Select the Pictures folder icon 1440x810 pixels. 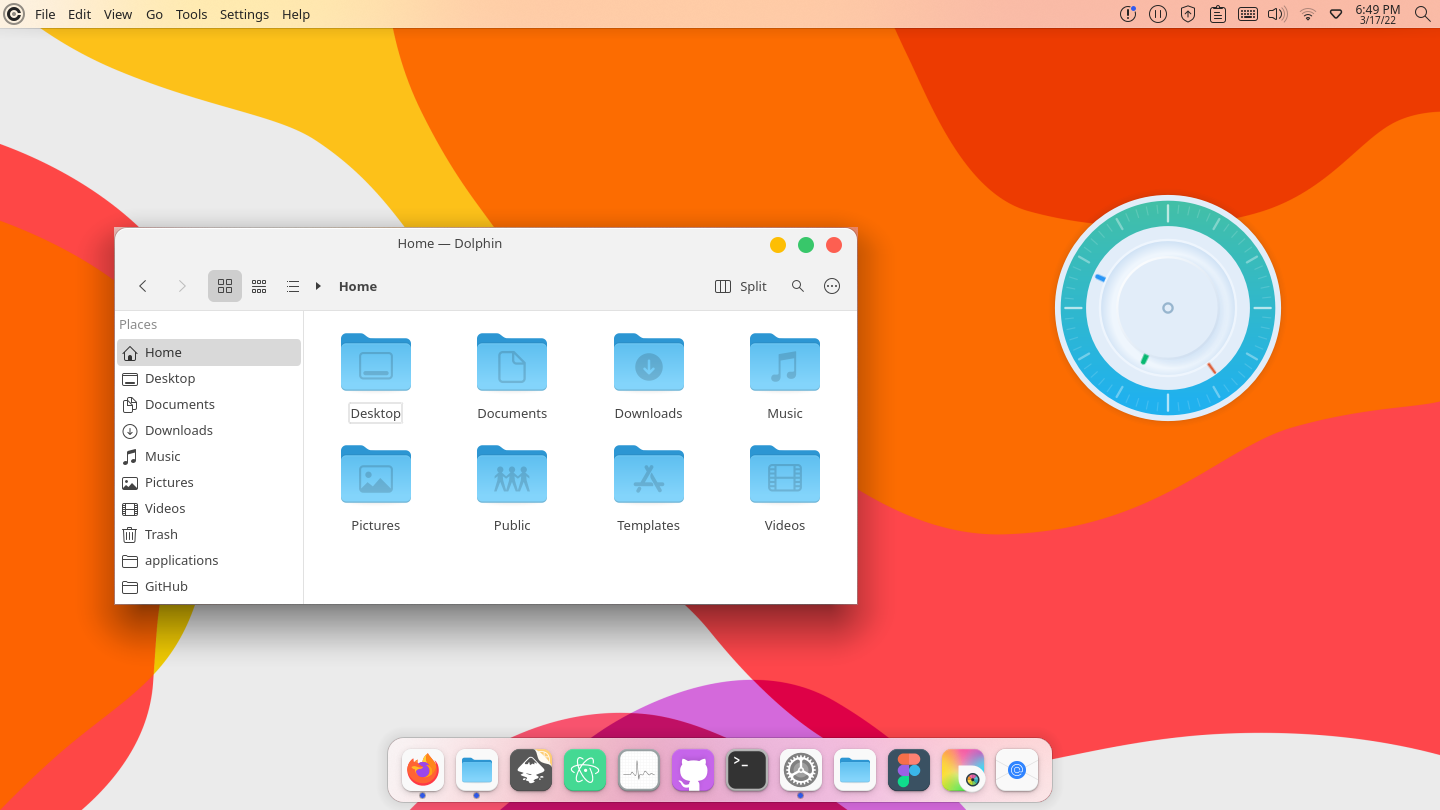(376, 474)
